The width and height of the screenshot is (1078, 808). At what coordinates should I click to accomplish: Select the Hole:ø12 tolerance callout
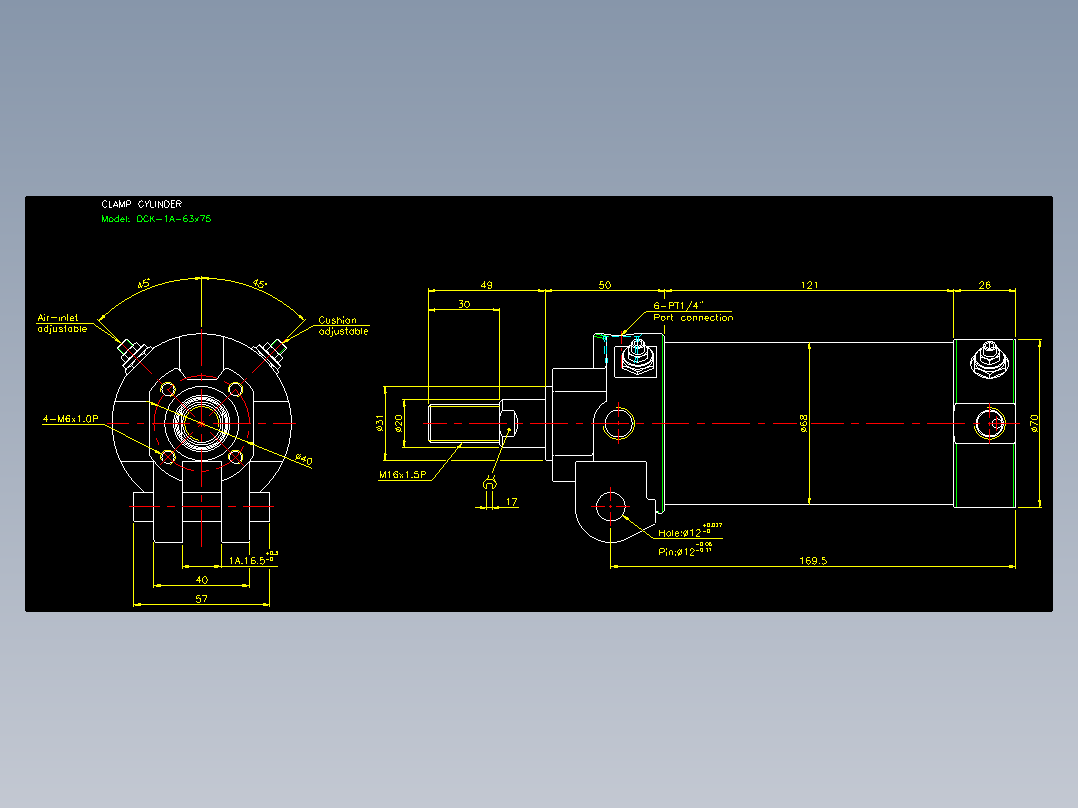pyautogui.click(x=690, y=531)
